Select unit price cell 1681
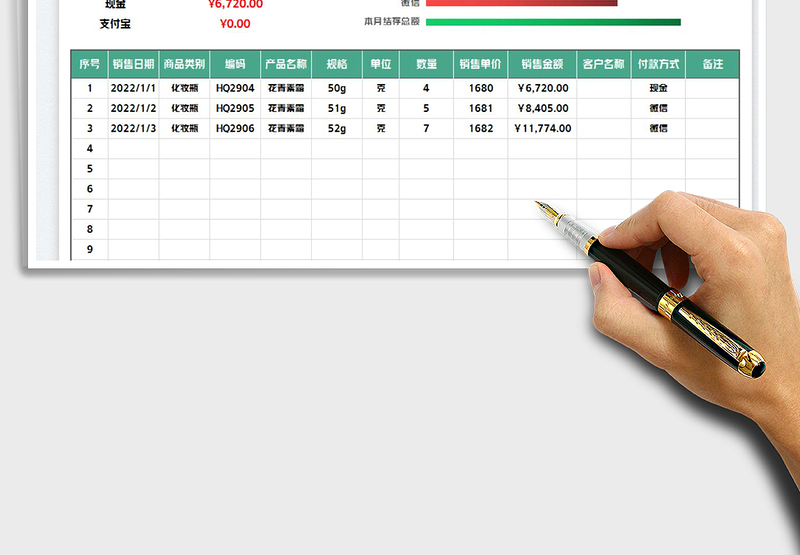The width and height of the screenshot is (800, 555). 480,108
